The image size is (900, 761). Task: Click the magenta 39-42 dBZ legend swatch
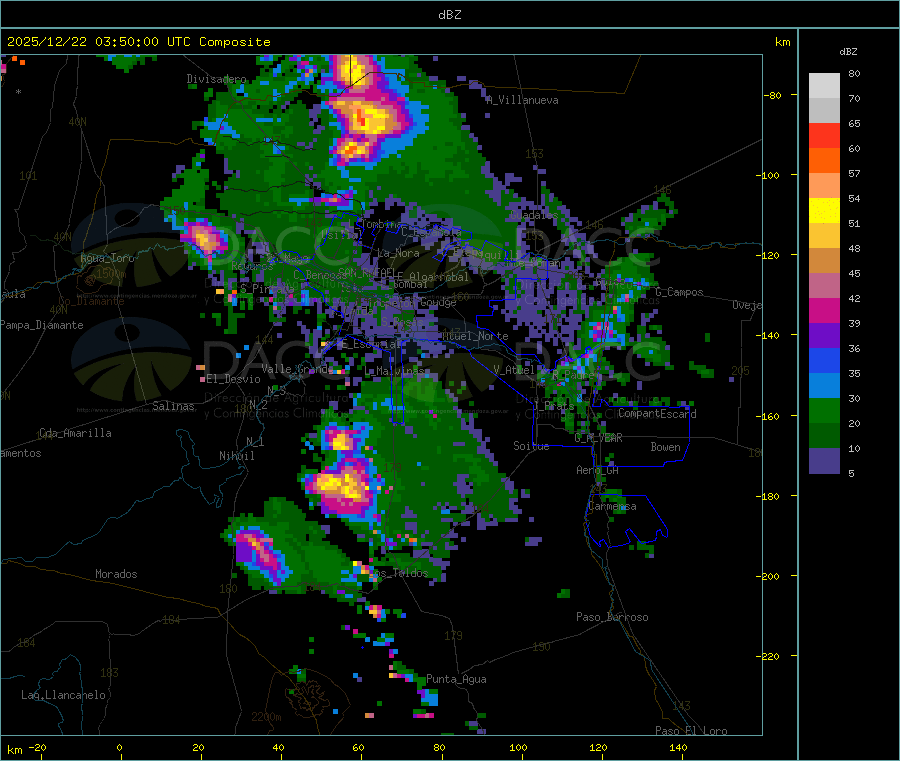tap(824, 310)
